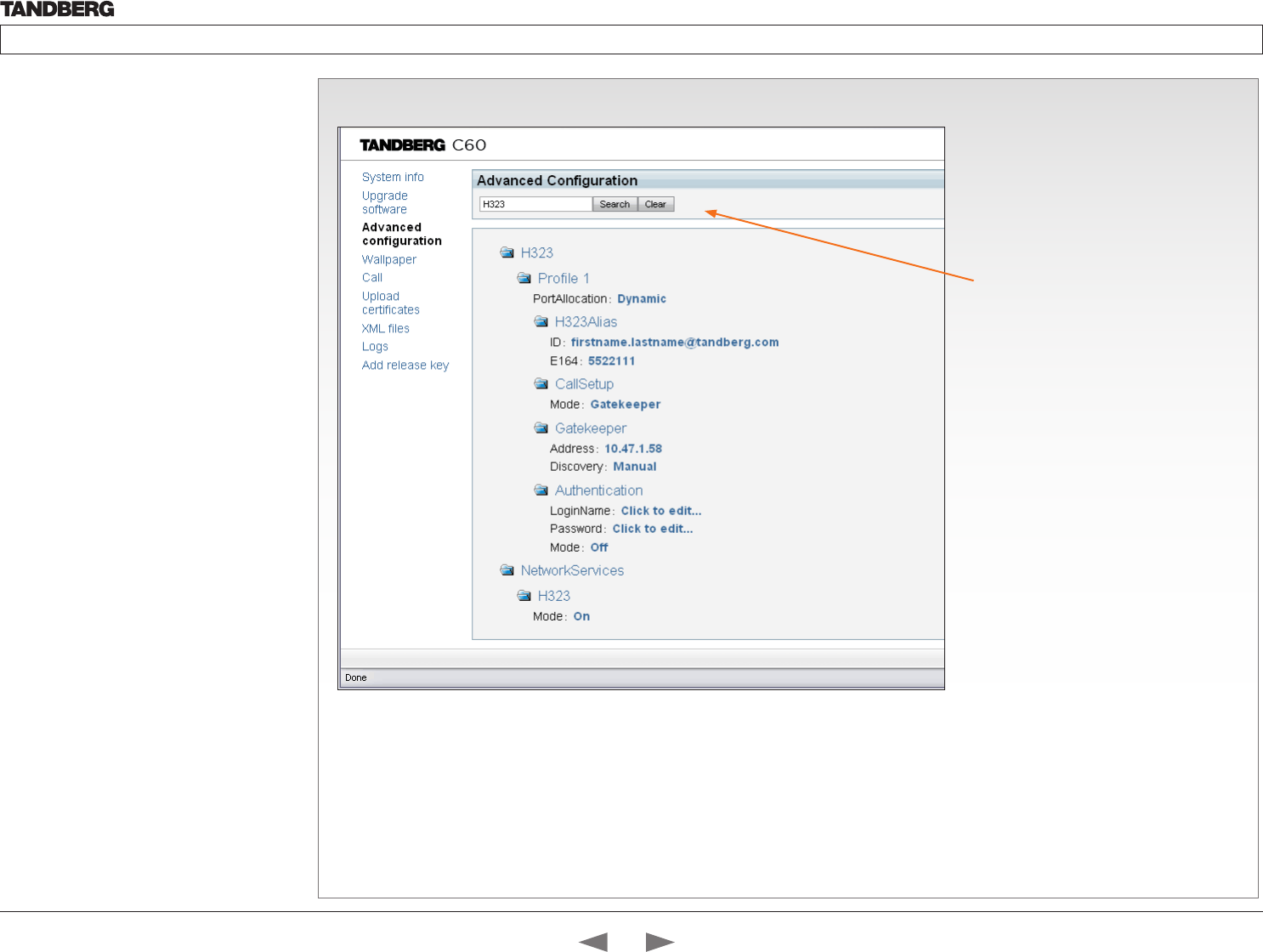This screenshot has height=952, width=1263.
Task: Edit Authentication Mode value Off
Action: [x=599, y=547]
